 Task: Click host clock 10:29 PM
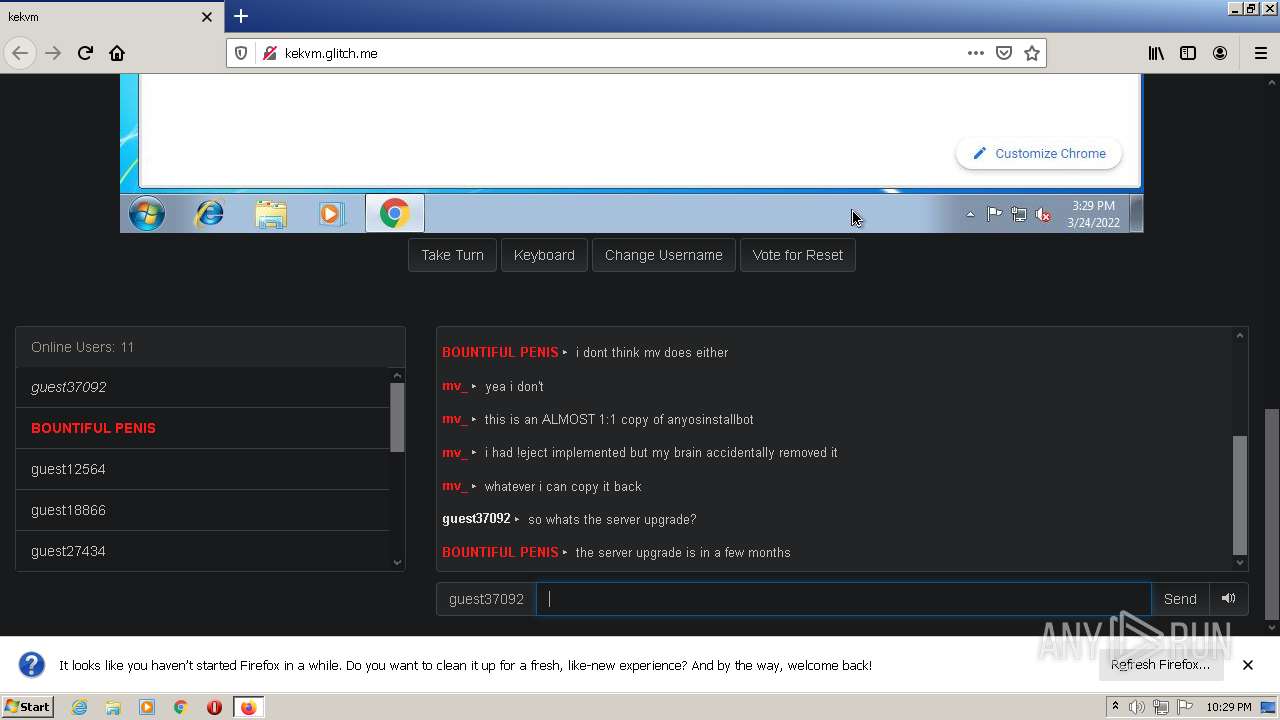1229,707
